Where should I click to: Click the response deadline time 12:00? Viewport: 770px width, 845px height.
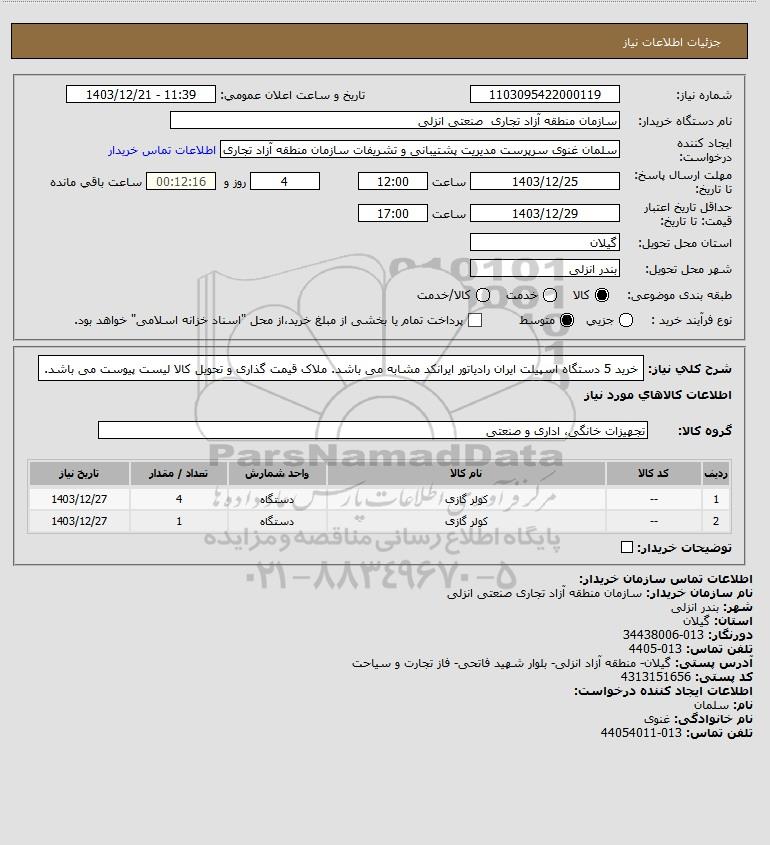point(393,182)
